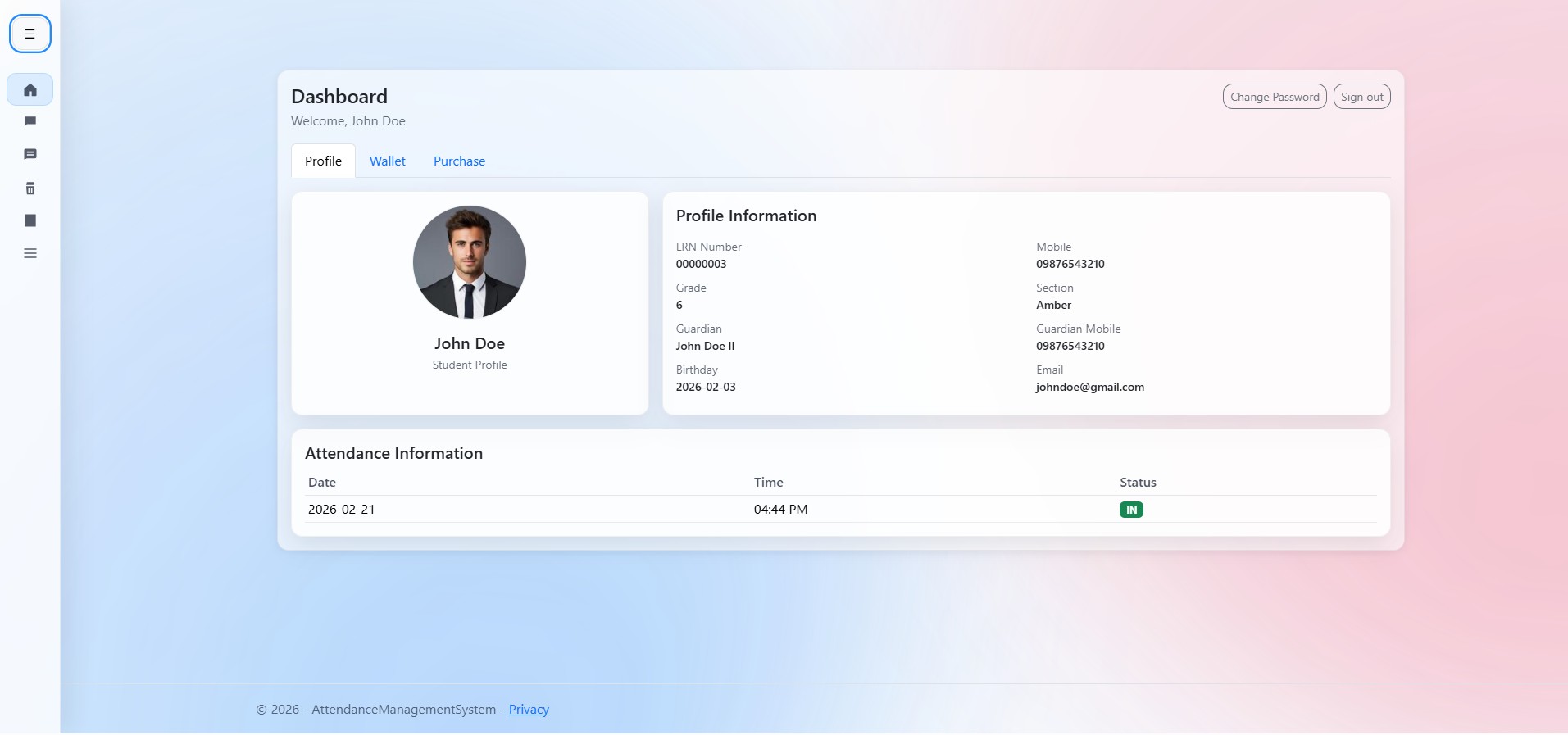Click the 'LRN Number' label
Viewport: 1568px width, 735px height.
[709, 247]
